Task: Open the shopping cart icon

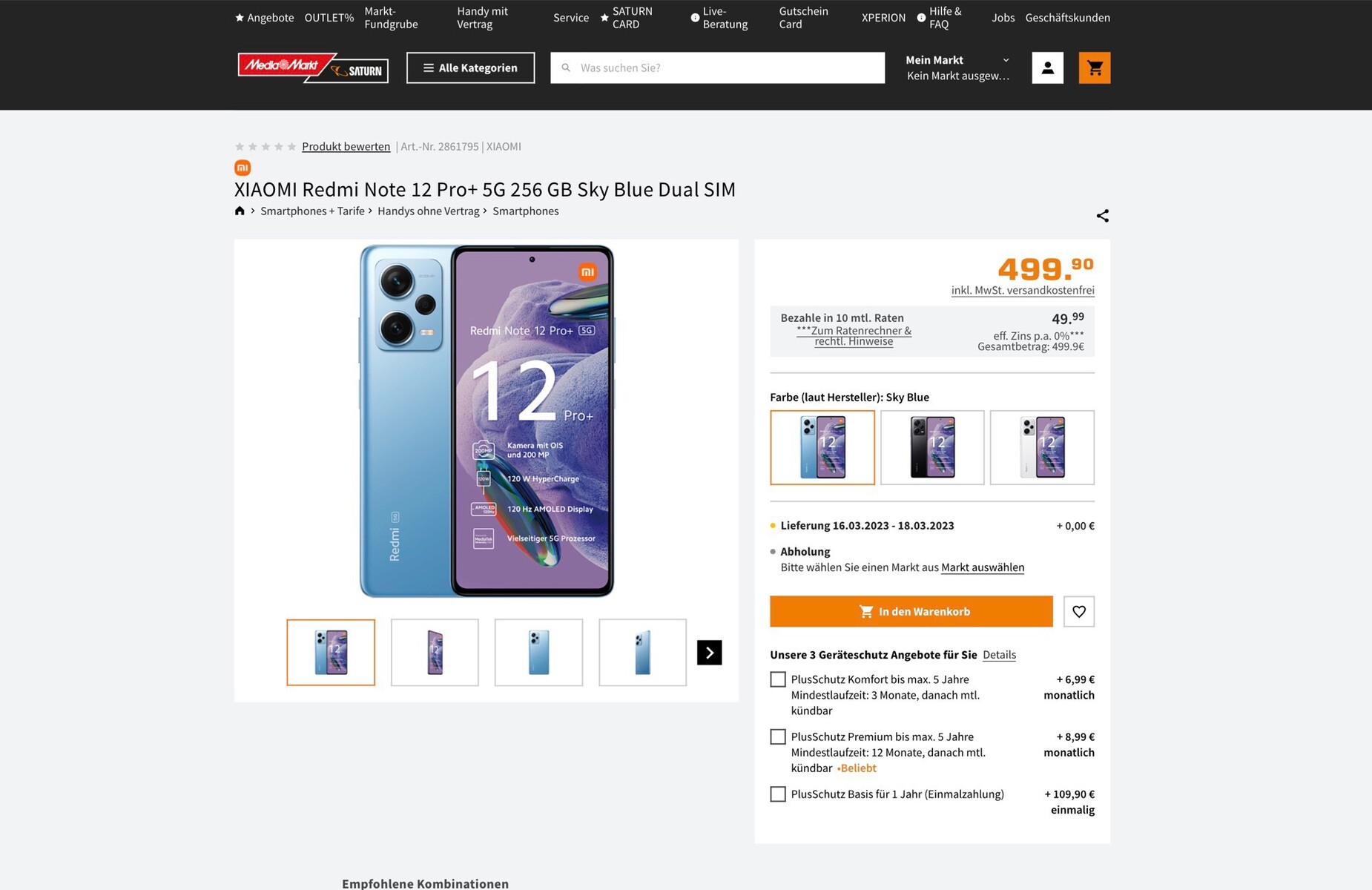Action: pyautogui.click(x=1094, y=67)
